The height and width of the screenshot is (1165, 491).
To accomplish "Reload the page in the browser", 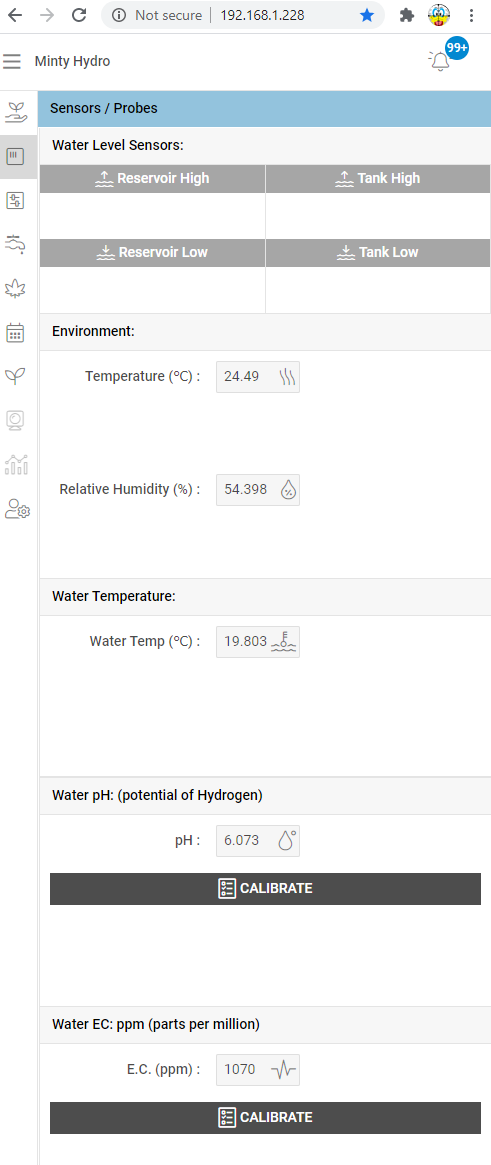I will coord(79,16).
